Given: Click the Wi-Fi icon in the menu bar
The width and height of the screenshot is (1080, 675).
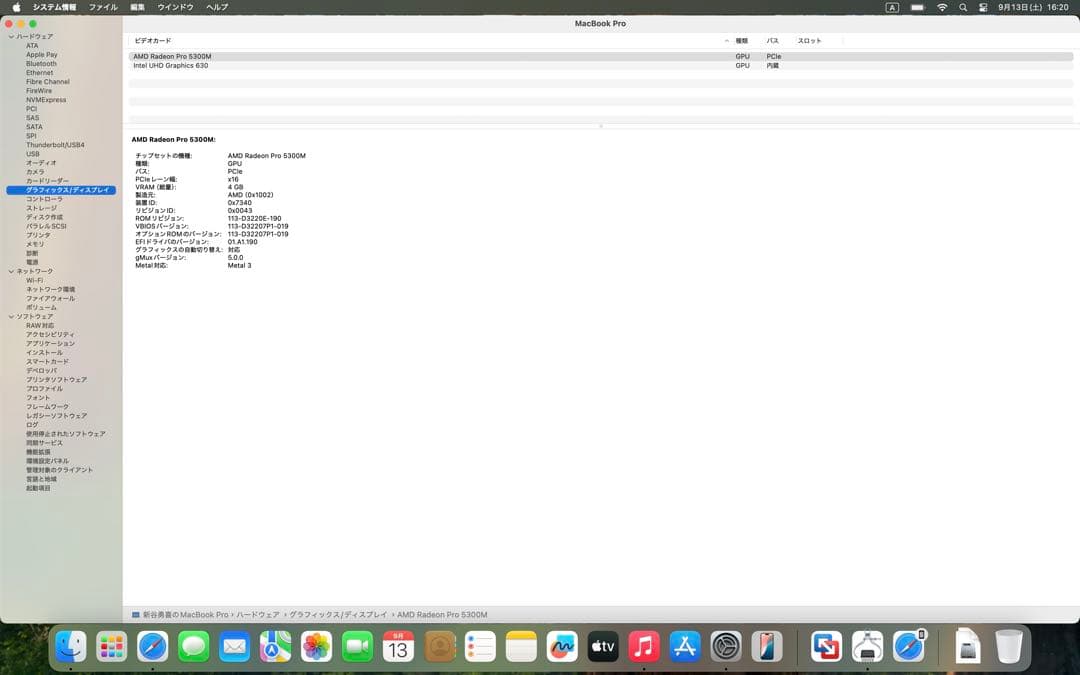Looking at the screenshot, I should (941, 7).
